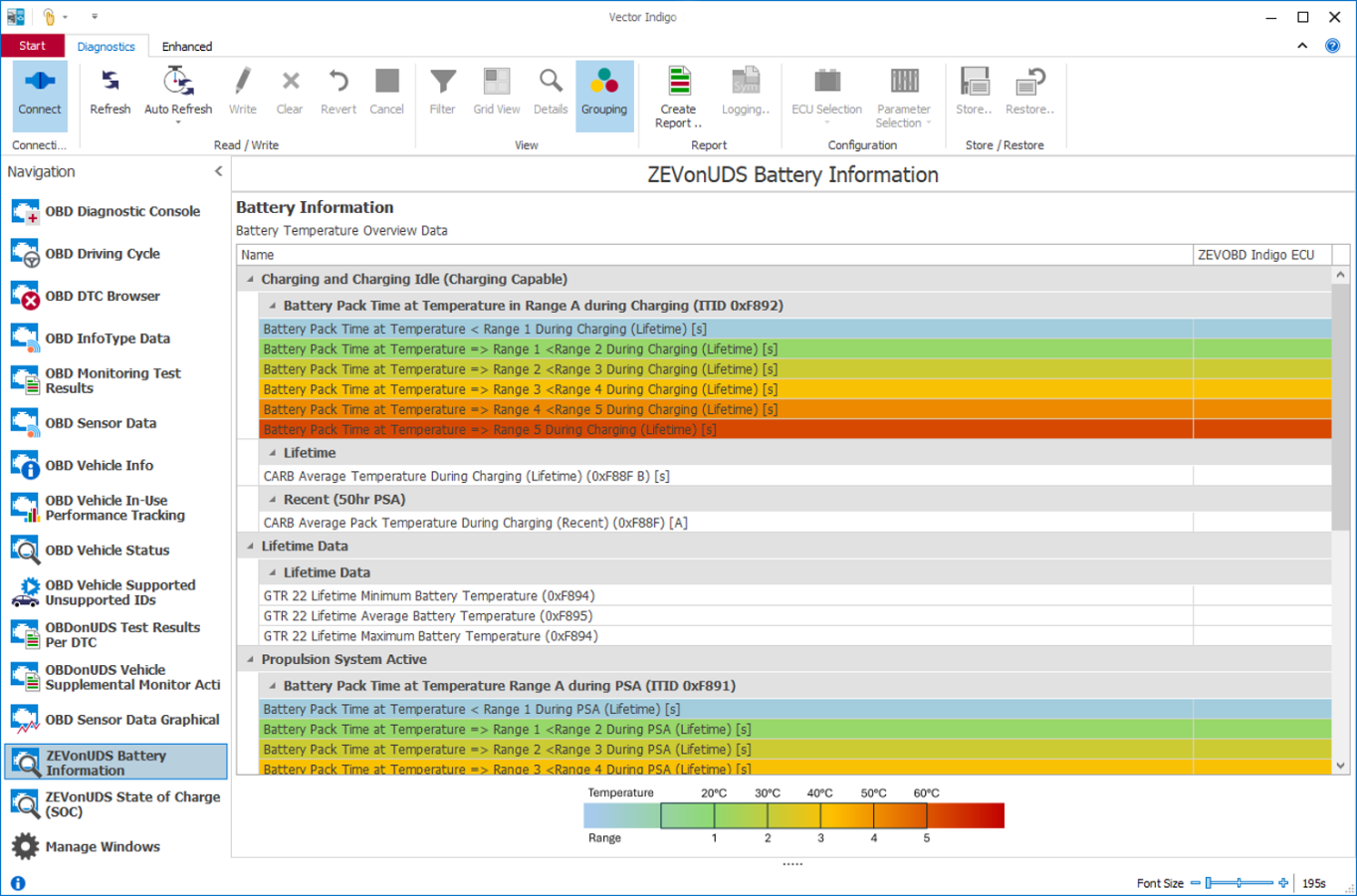Viewport: 1357px width, 896px height.
Task: Click the Store icon
Action: click(974, 81)
